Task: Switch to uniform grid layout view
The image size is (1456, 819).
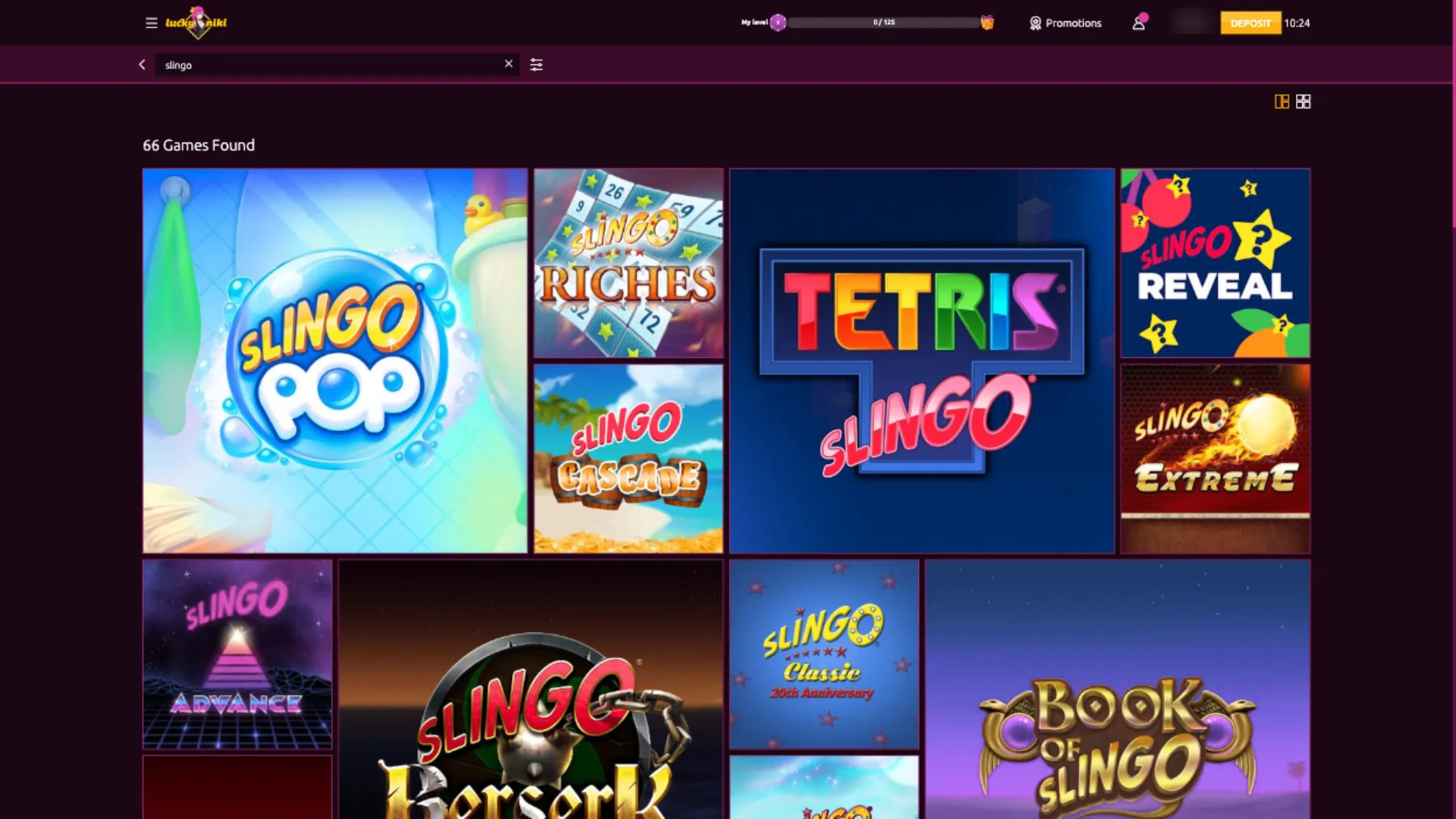Action: (1303, 102)
